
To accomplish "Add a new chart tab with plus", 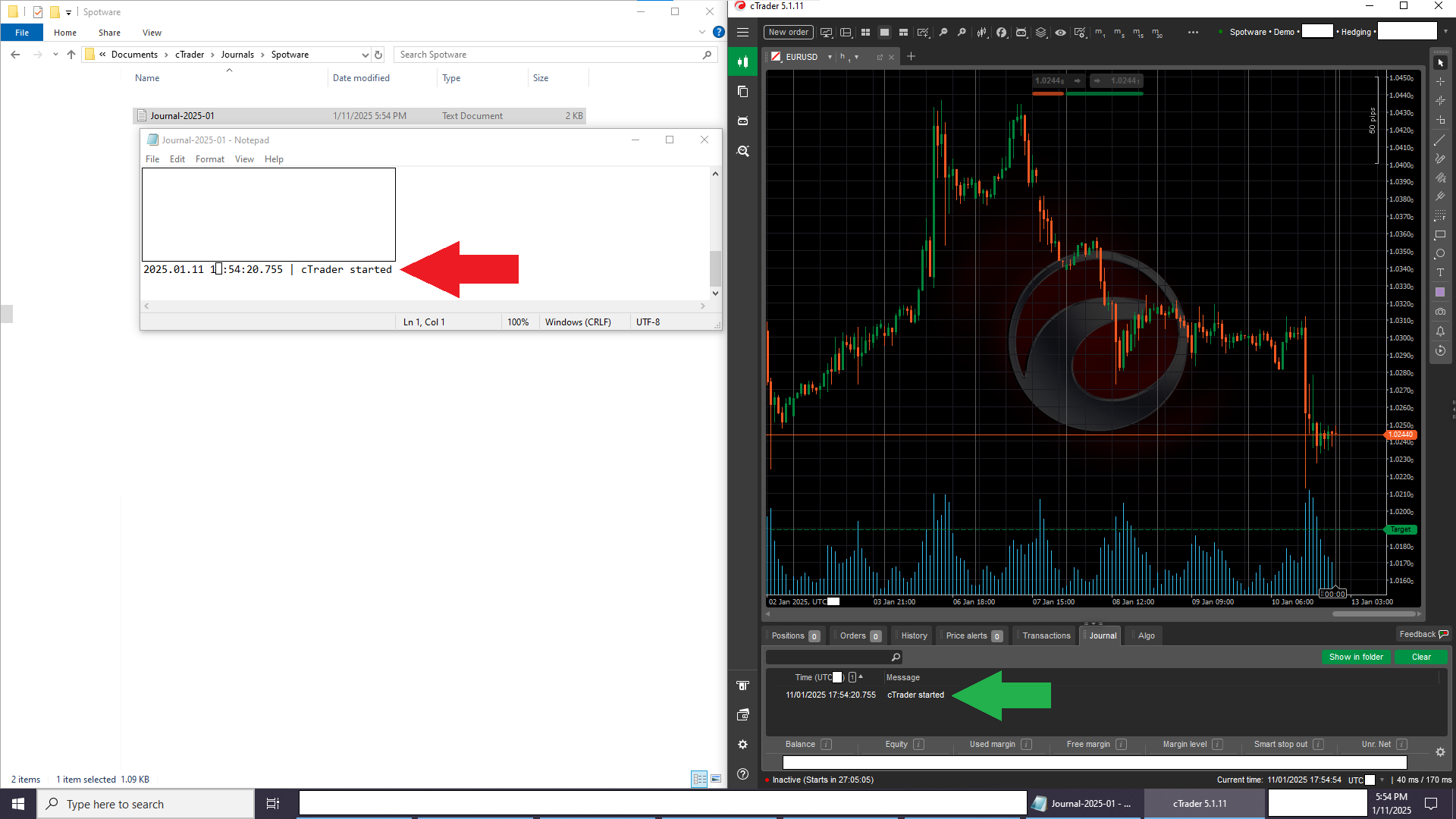I will [x=912, y=57].
